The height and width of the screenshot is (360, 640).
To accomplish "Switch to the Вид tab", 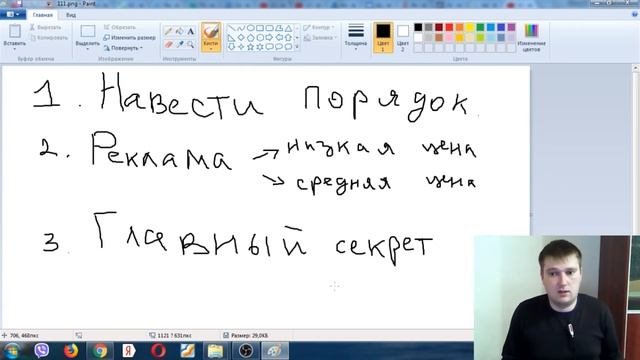I will coord(71,15).
